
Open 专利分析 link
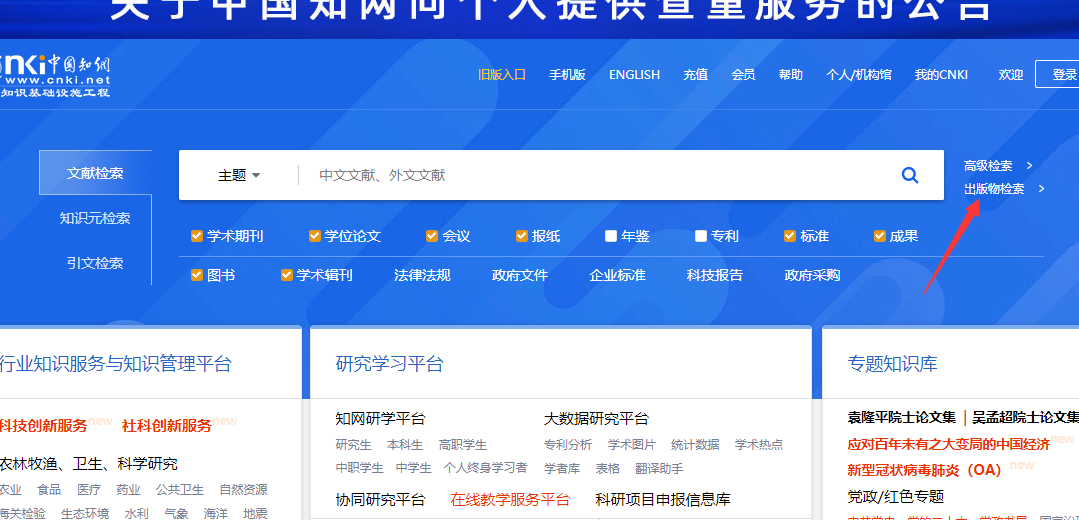coord(568,445)
